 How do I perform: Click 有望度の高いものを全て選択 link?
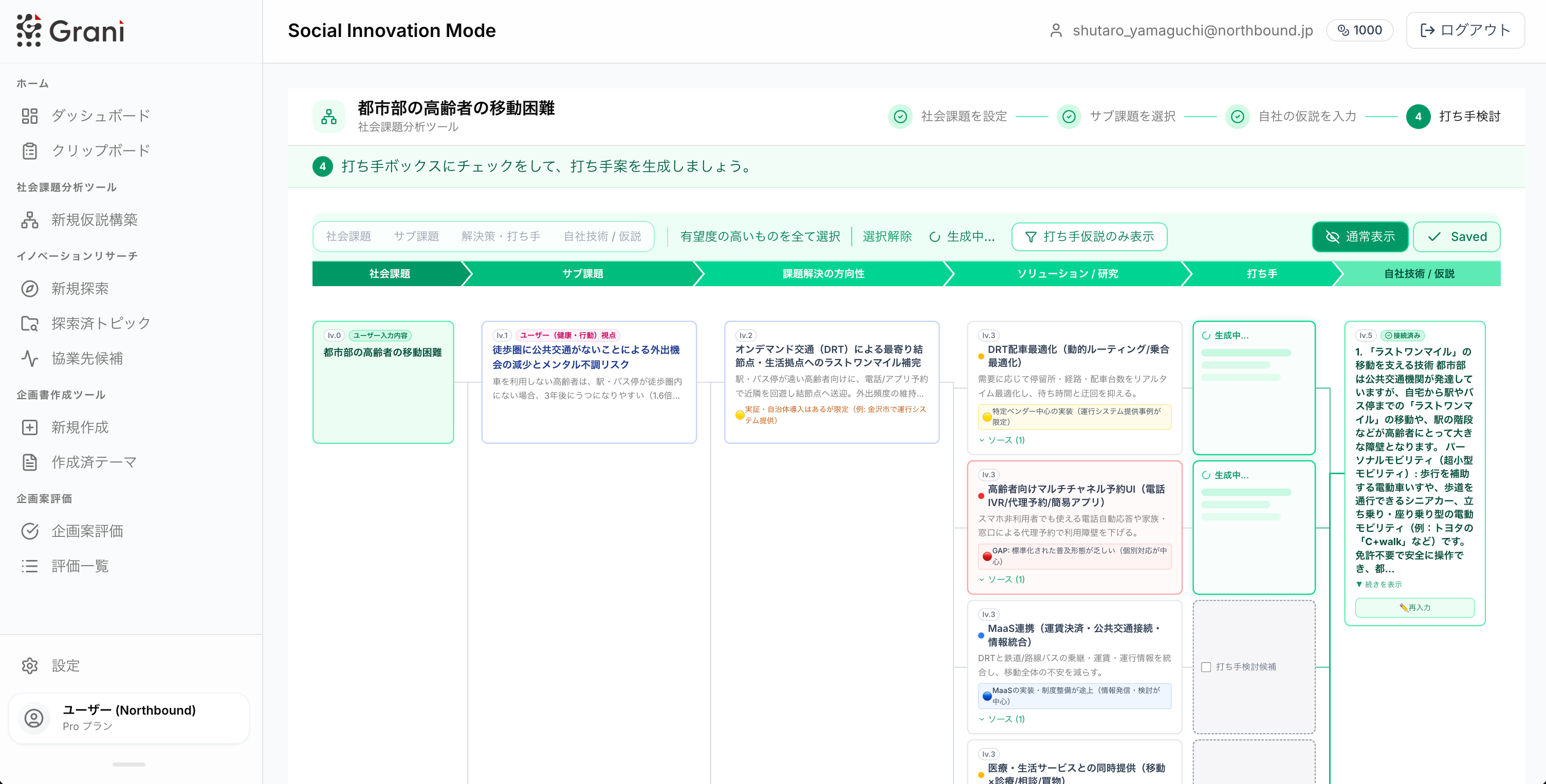pyautogui.click(x=760, y=236)
